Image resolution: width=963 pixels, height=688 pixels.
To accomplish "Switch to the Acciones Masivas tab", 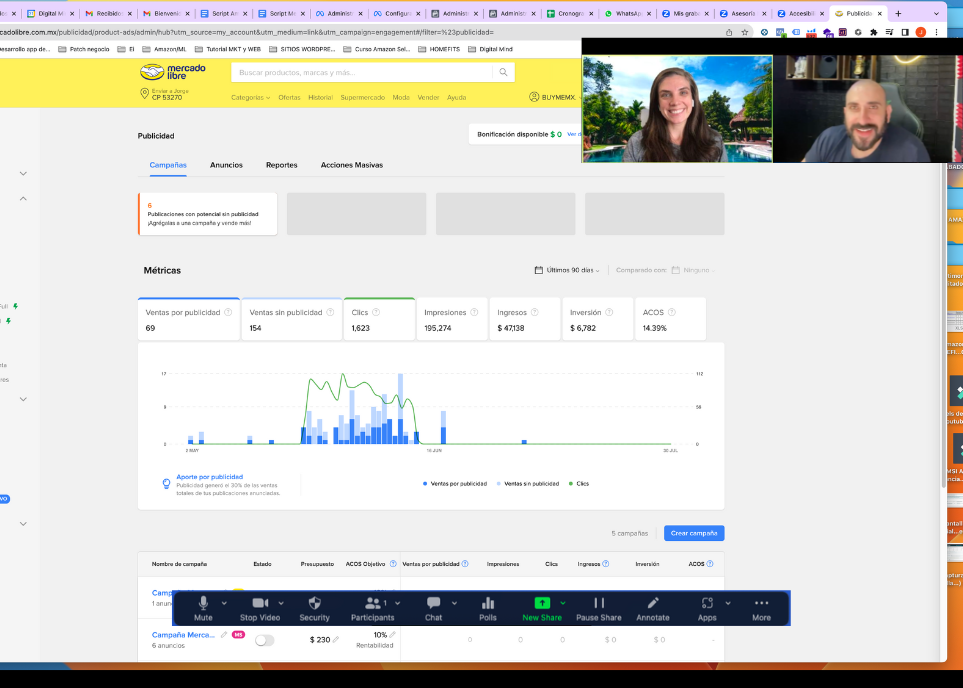I will tap(351, 165).
